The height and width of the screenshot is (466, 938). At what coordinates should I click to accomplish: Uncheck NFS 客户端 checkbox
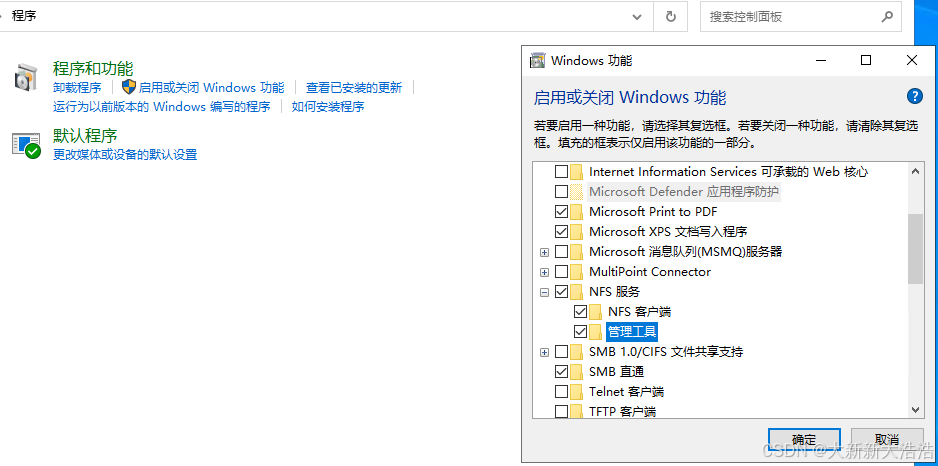tap(580, 312)
